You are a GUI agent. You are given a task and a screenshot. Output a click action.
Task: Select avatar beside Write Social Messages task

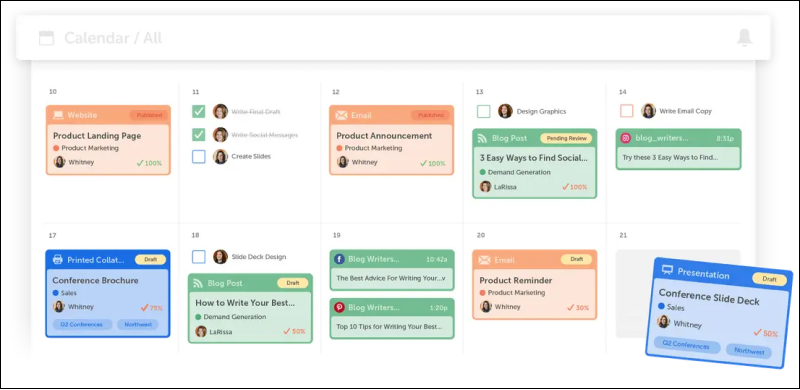pyautogui.click(x=220, y=135)
